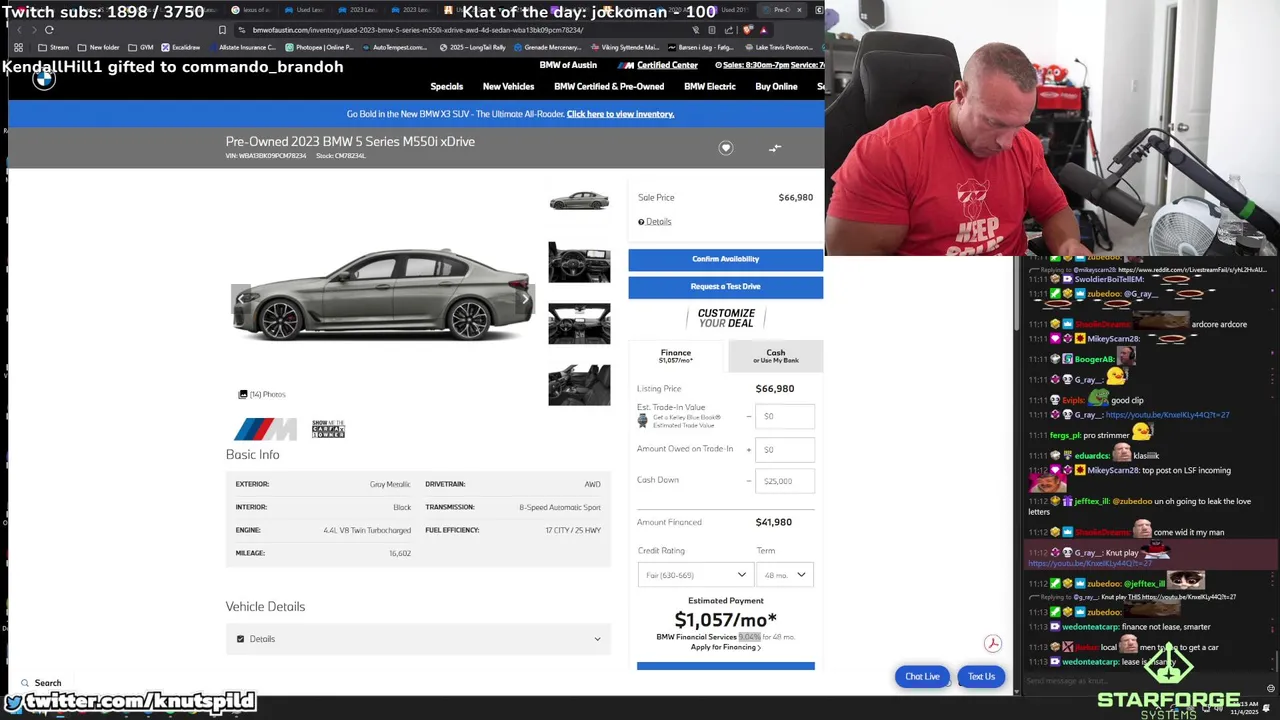Click the Search magnifier at page bottom
The width and height of the screenshot is (1280, 720).
tap(25, 683)
